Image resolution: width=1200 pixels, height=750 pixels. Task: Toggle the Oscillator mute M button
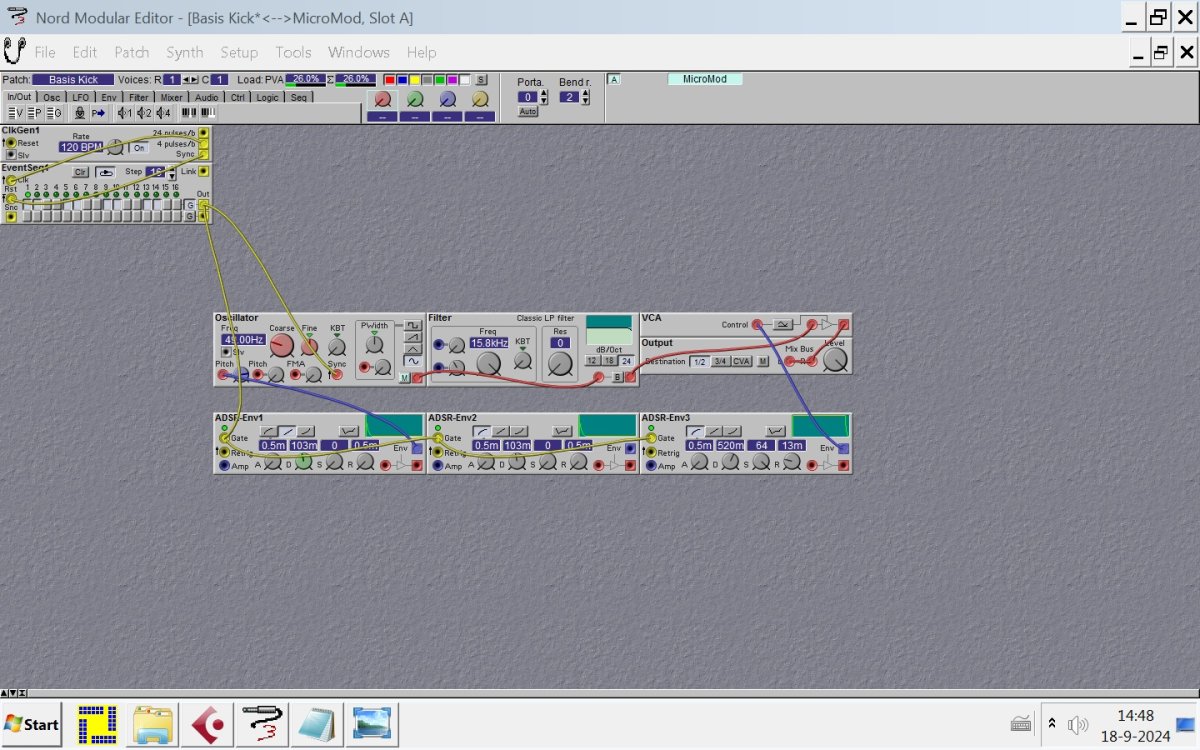click(404, 377)
